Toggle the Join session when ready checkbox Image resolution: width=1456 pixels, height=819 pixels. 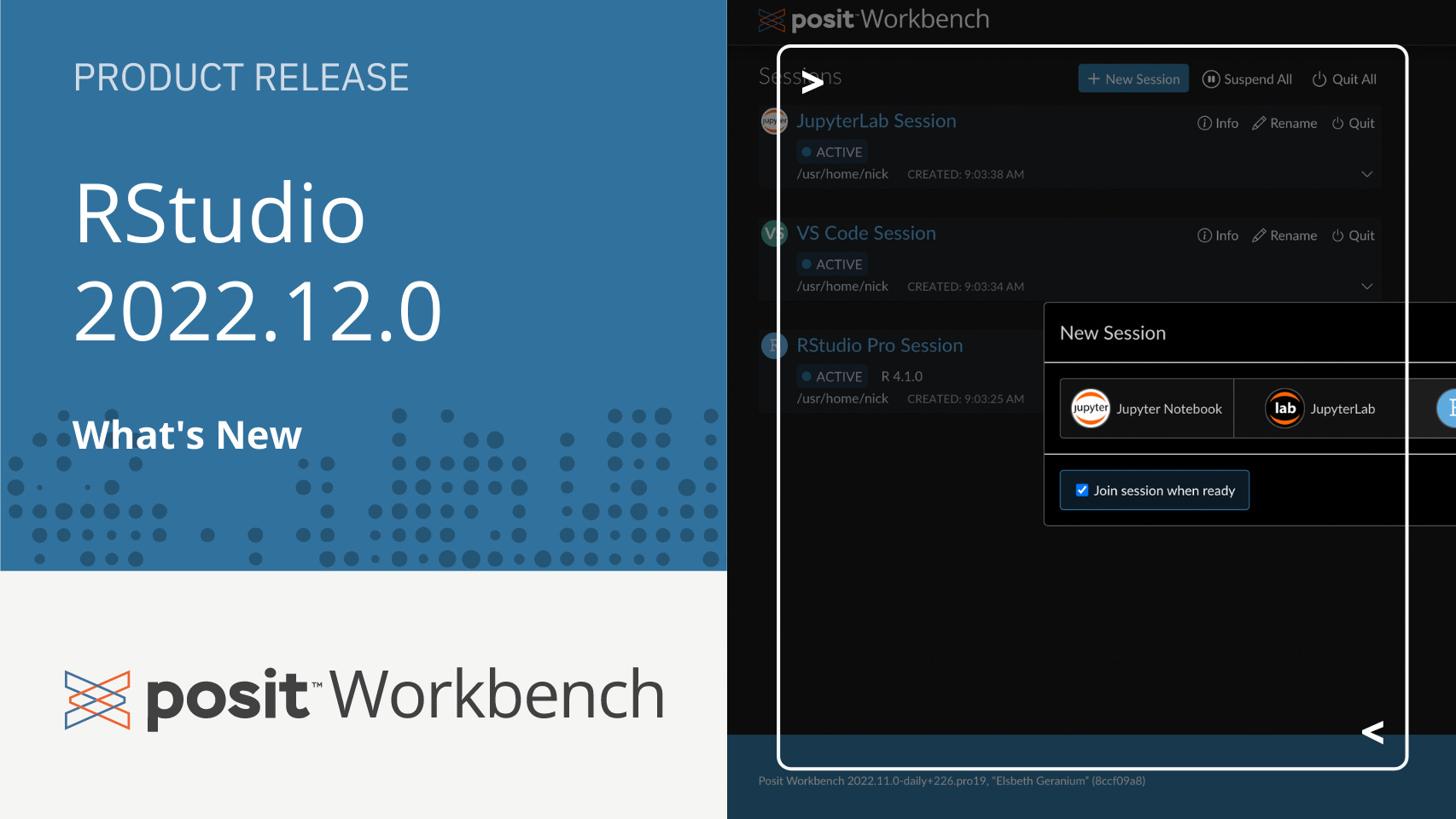point(1082,491)
